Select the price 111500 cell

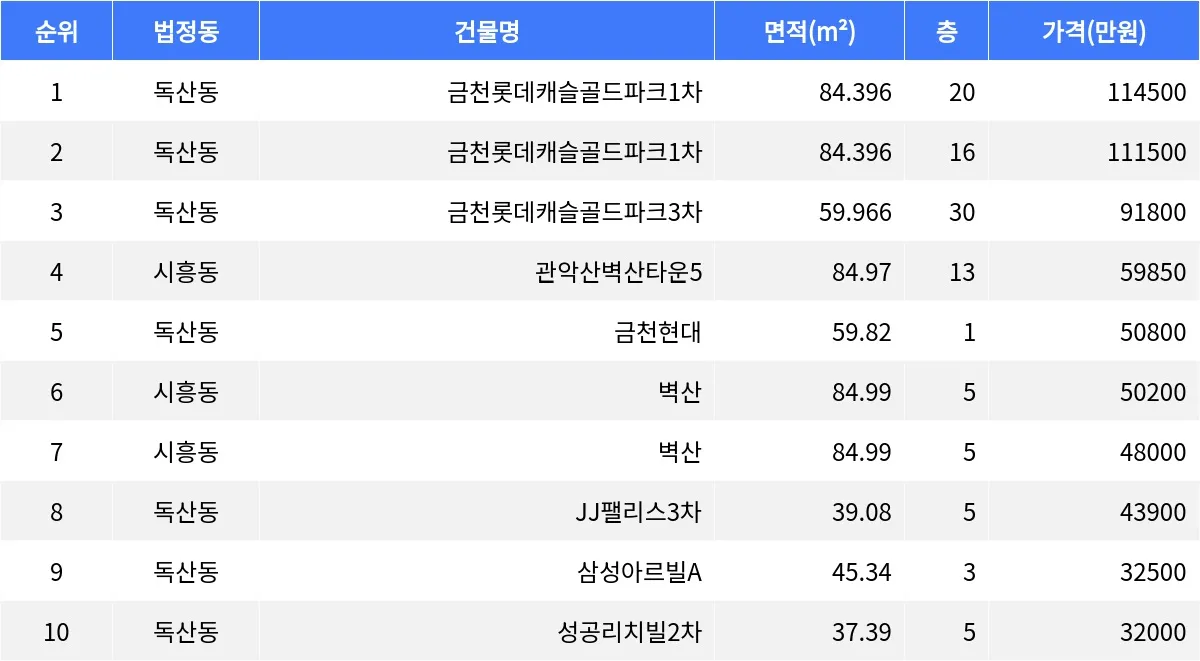click(x=1147, y=153)
